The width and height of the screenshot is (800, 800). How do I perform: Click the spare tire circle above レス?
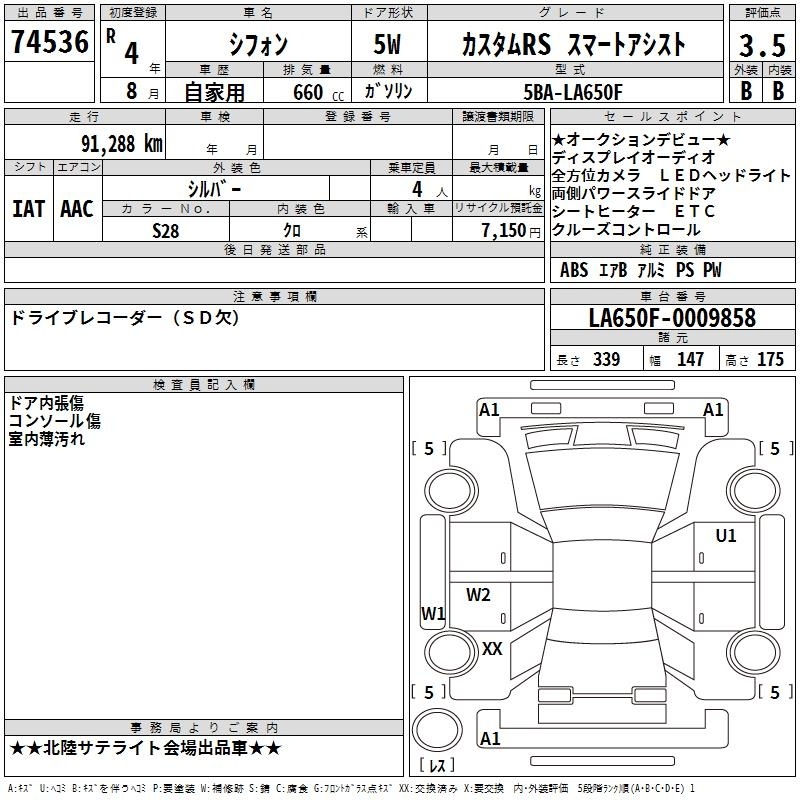click(x=437, y=730)
